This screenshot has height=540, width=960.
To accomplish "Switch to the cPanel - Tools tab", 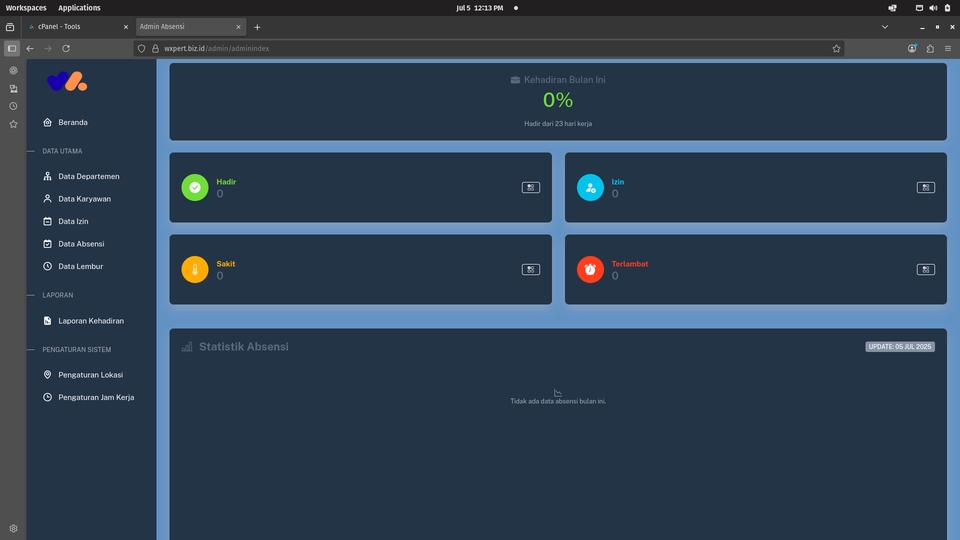I will tap(78, 26).
